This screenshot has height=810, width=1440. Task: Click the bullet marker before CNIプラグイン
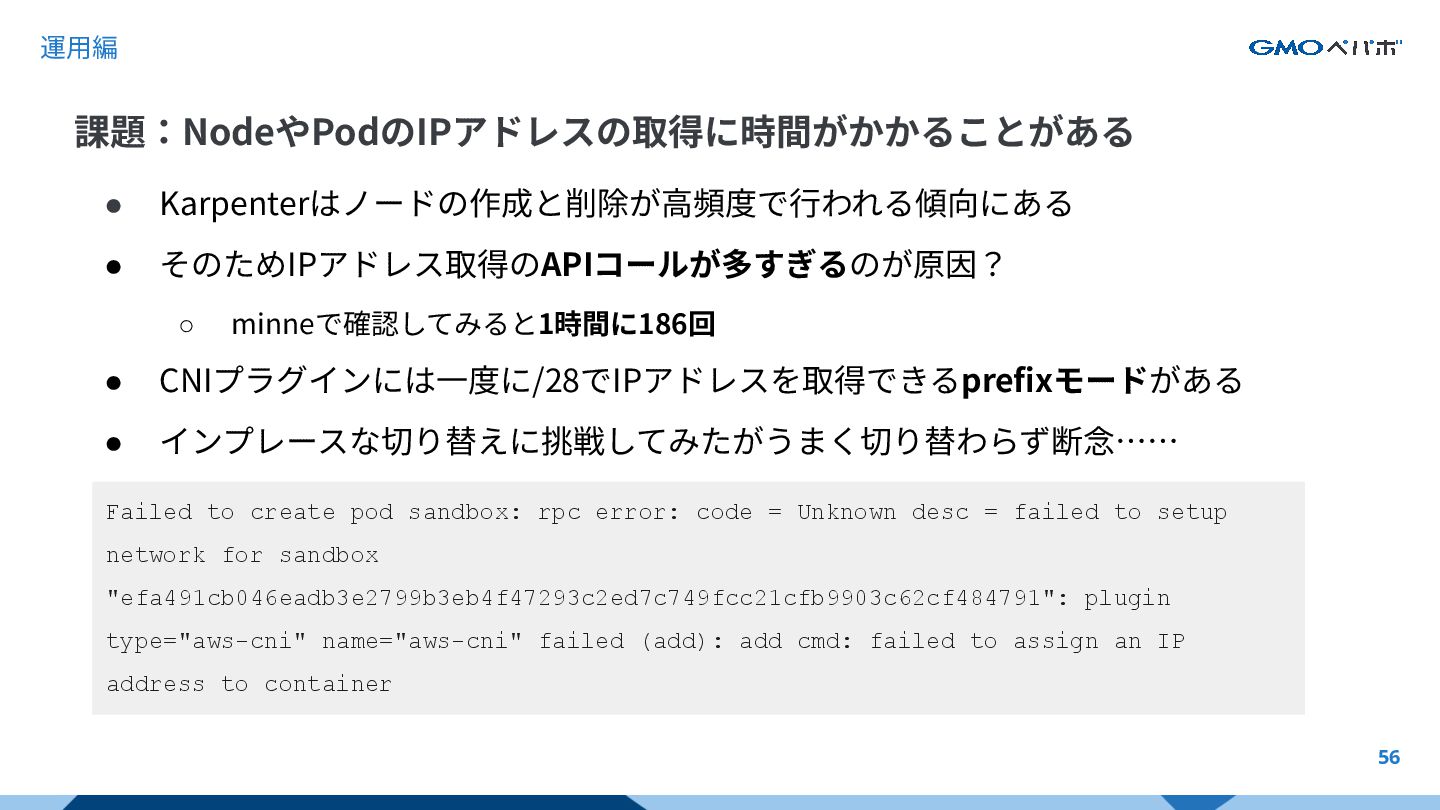coord(114,382)
